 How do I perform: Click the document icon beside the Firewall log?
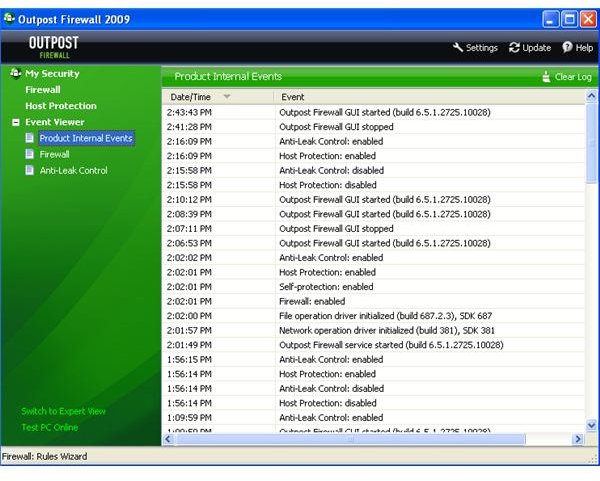(29, 154)
